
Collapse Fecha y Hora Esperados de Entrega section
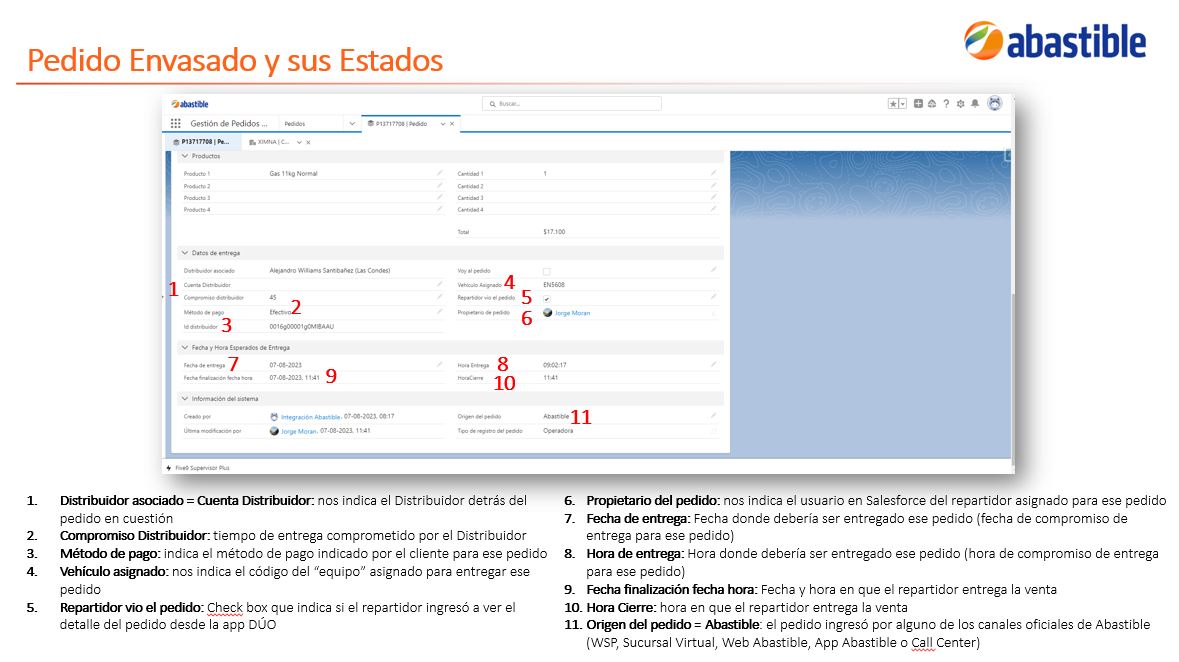[x=185, y=348]
